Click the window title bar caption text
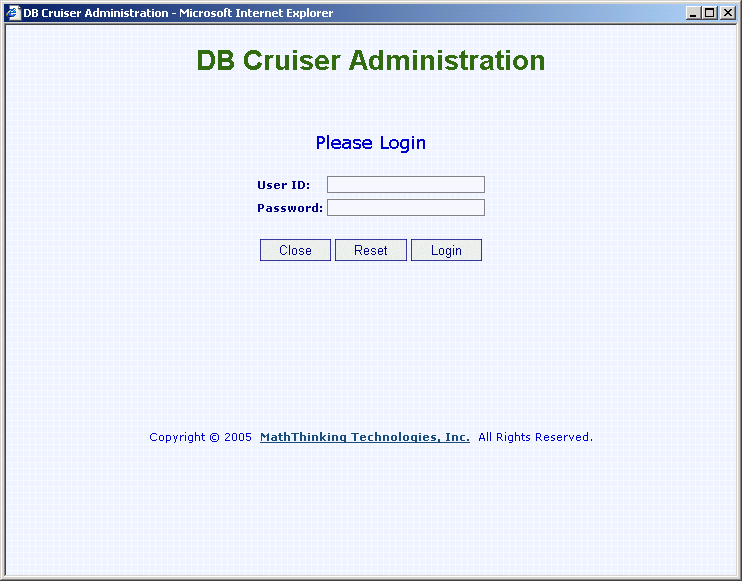 pos(178,13)
